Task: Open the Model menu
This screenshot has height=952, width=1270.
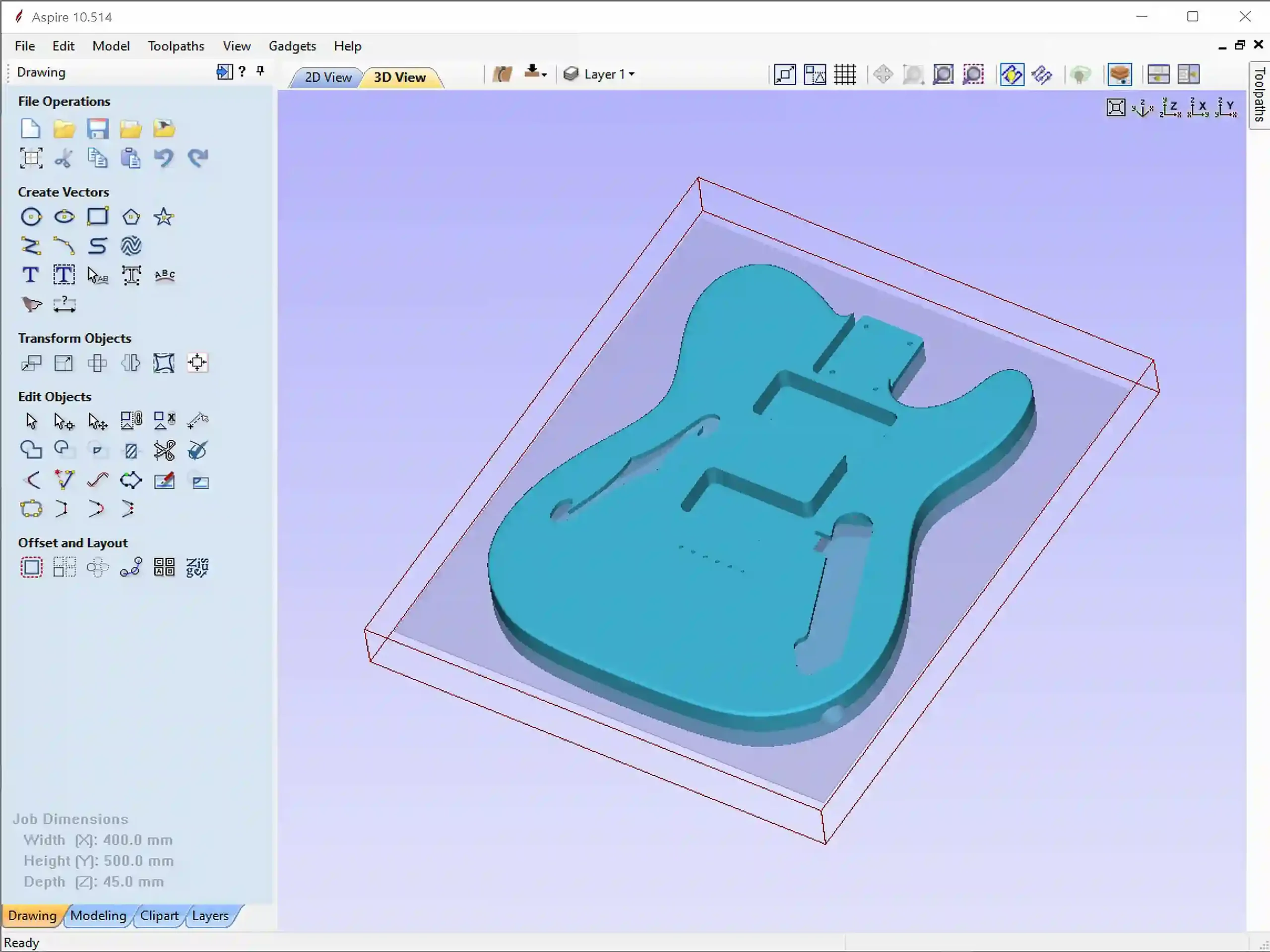Action: [x=111, y=46]
